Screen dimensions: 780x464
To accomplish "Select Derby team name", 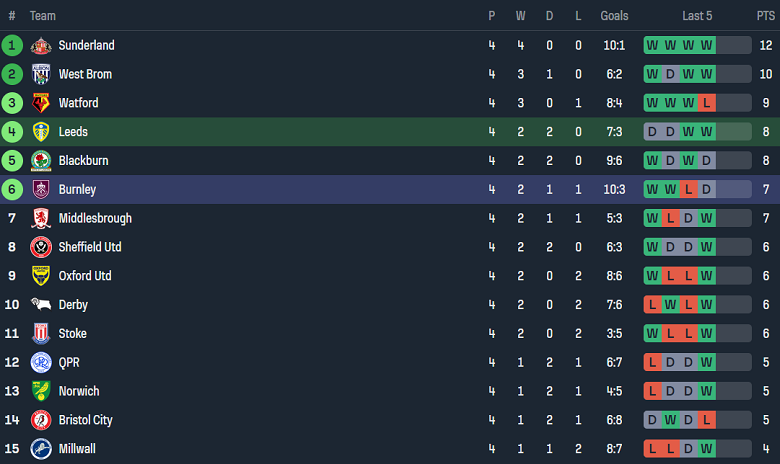I will tap(73, 305).
